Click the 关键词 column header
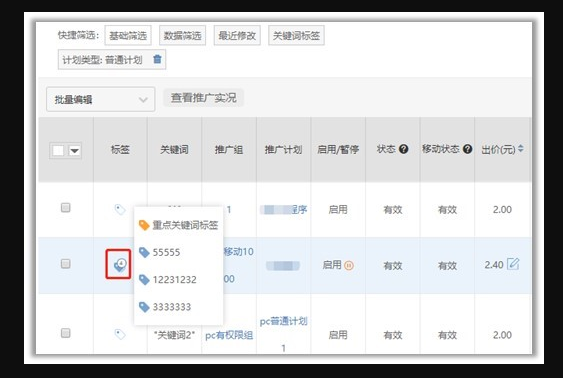This screenshot has height=378, width=563. (175, 149)
